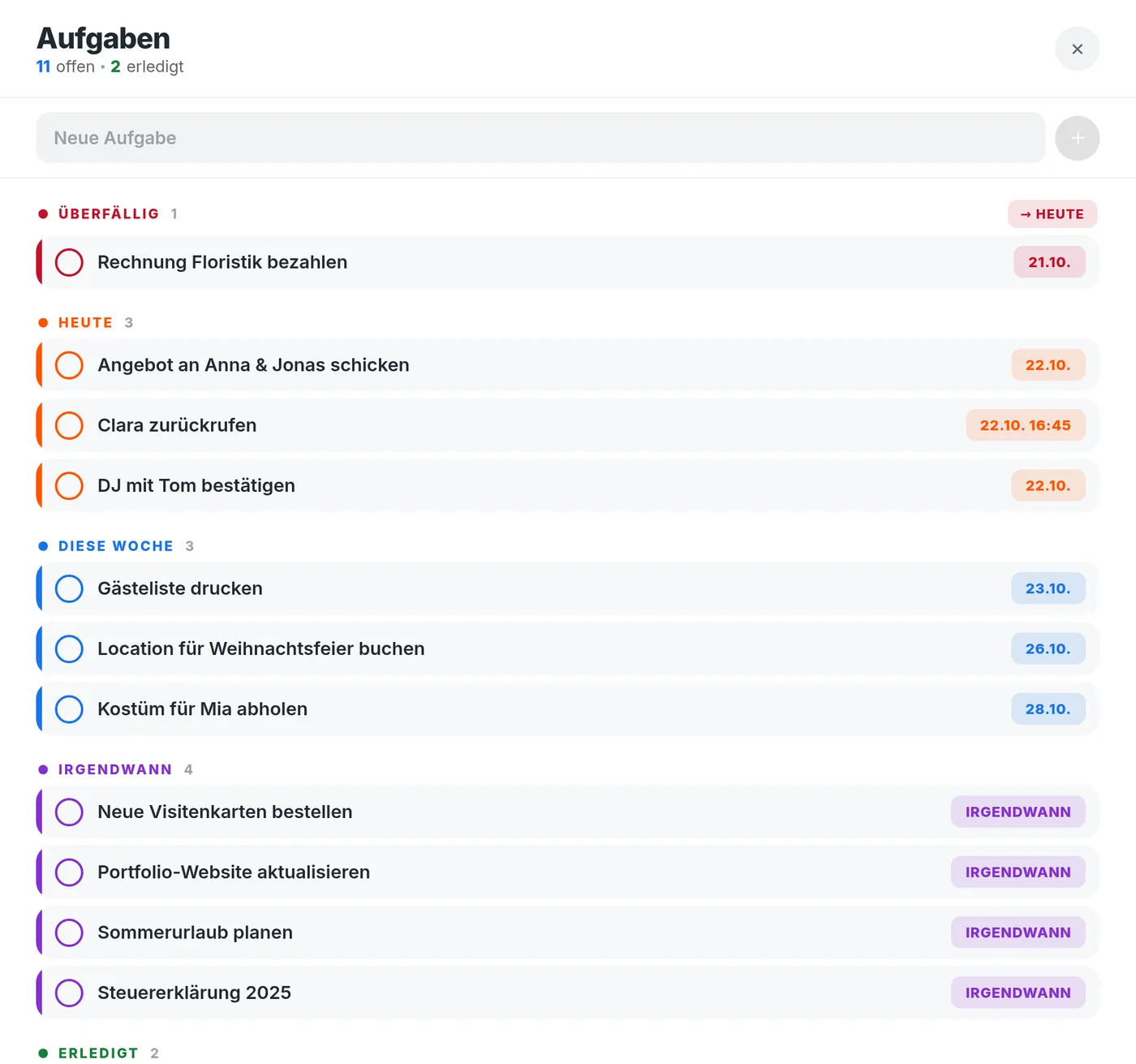Check the 'Steuererklärung 2025' task circle
This screenshot has height=1064, width=1136.
pos(69,993)
